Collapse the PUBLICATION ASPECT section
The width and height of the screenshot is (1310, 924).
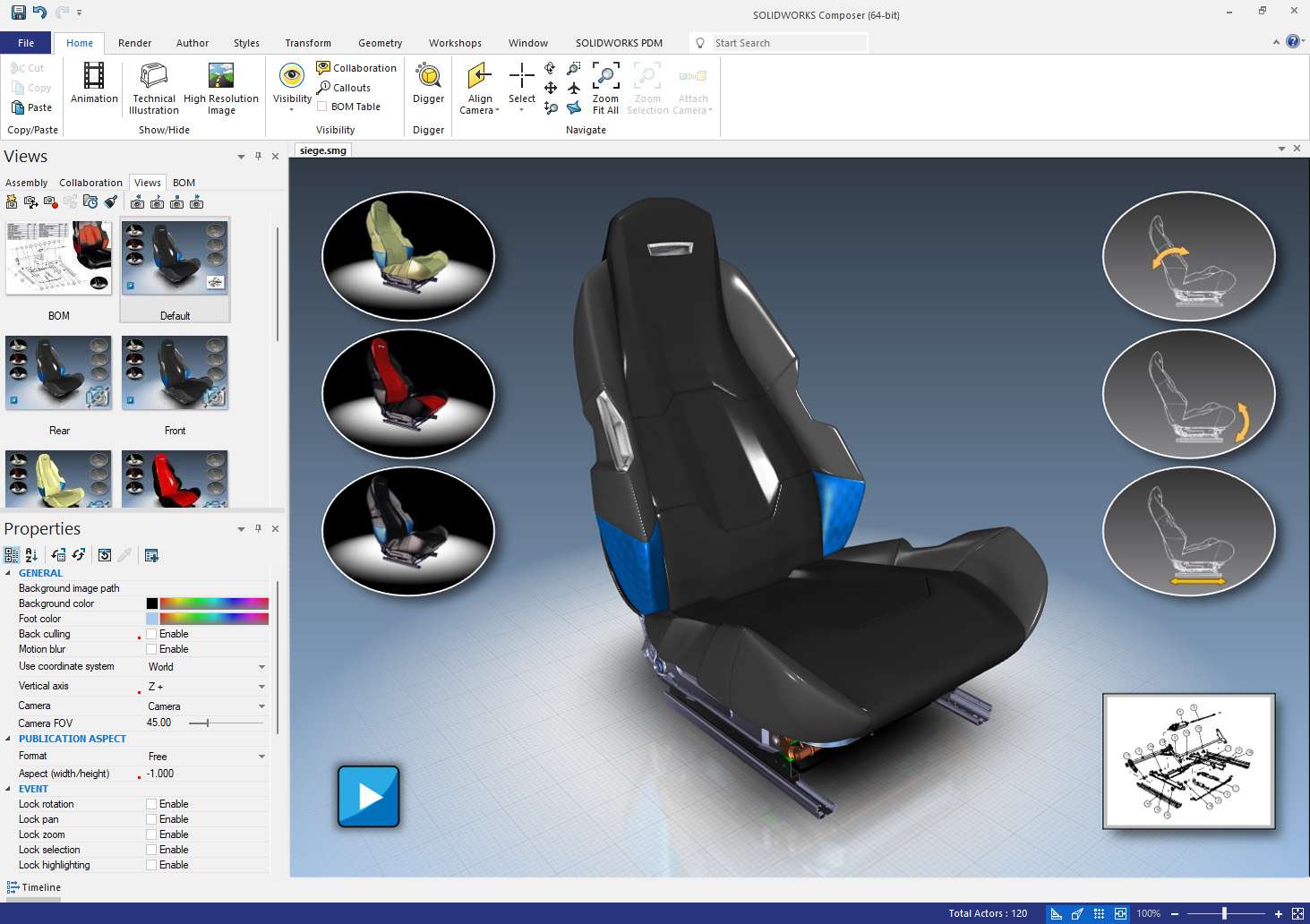click(x=9, y=739)
